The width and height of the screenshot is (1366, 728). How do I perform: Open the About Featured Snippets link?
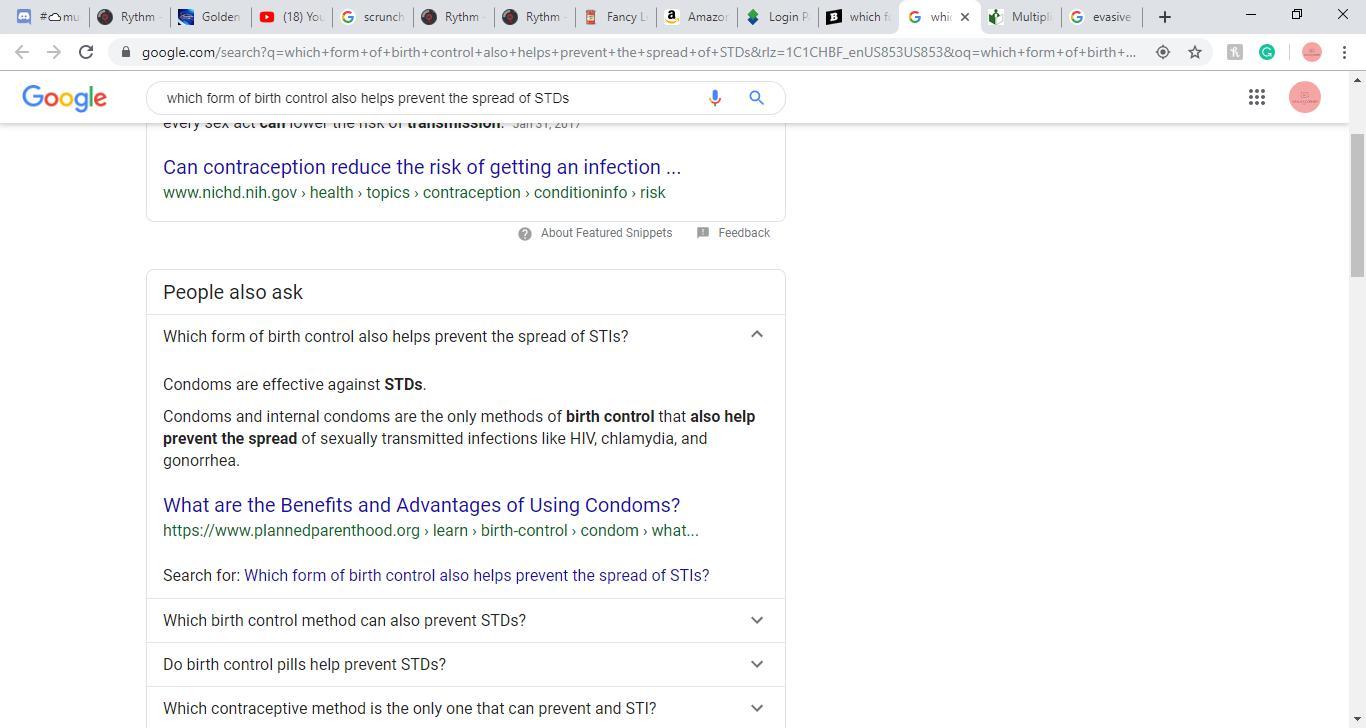pos(606,233)
